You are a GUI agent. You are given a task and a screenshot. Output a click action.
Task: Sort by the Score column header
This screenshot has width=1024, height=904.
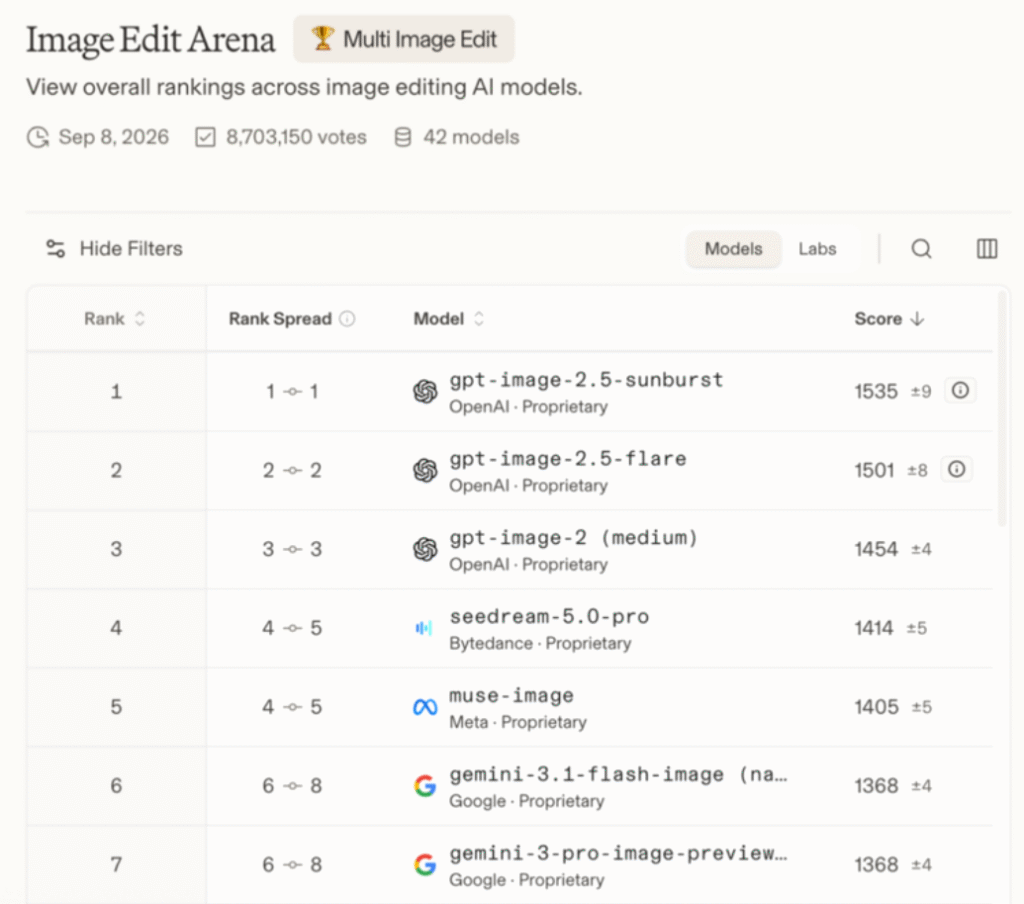[889, 319]
